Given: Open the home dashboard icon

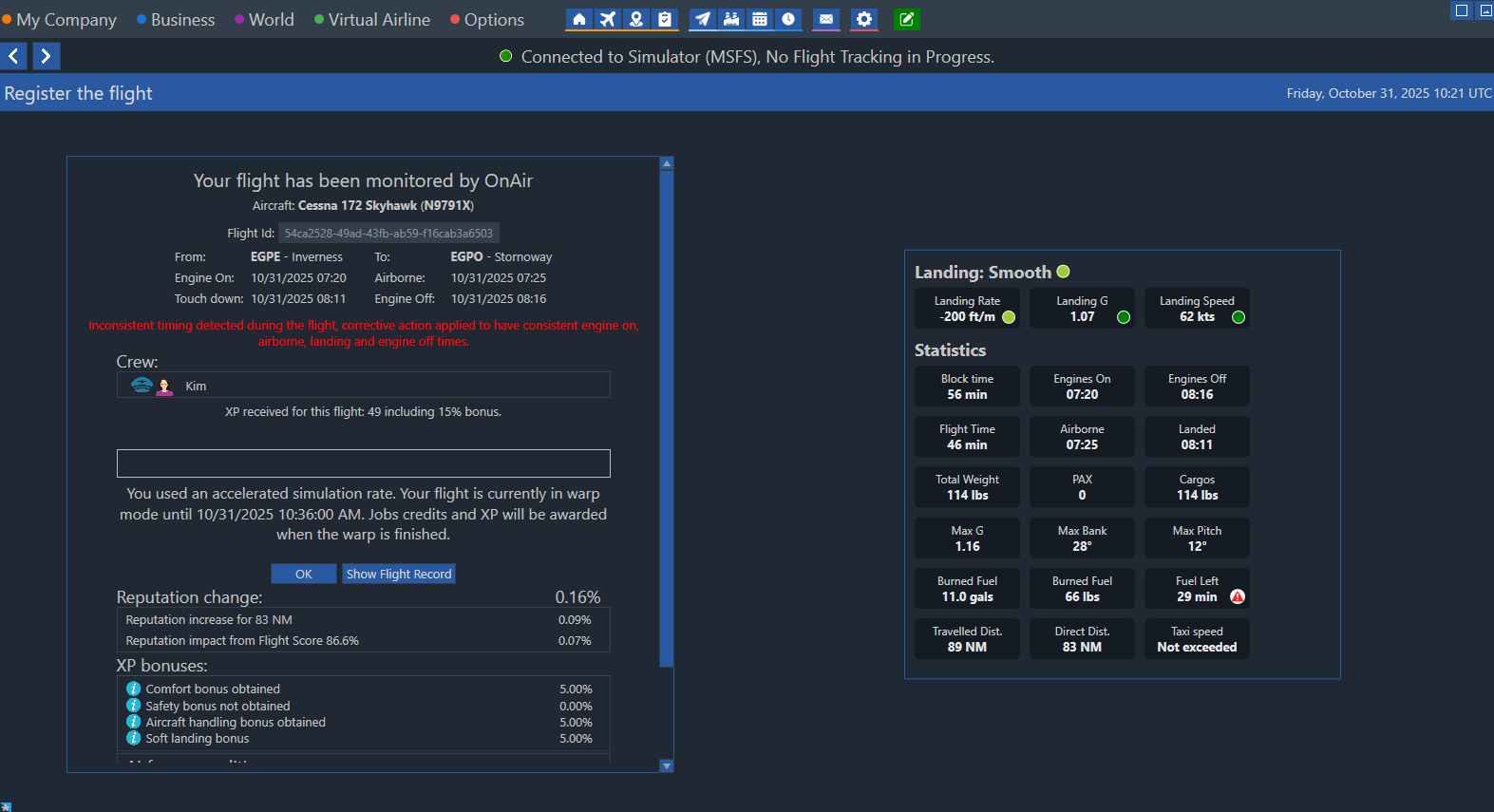Looking at the screenshot, I should coord(578,19).
